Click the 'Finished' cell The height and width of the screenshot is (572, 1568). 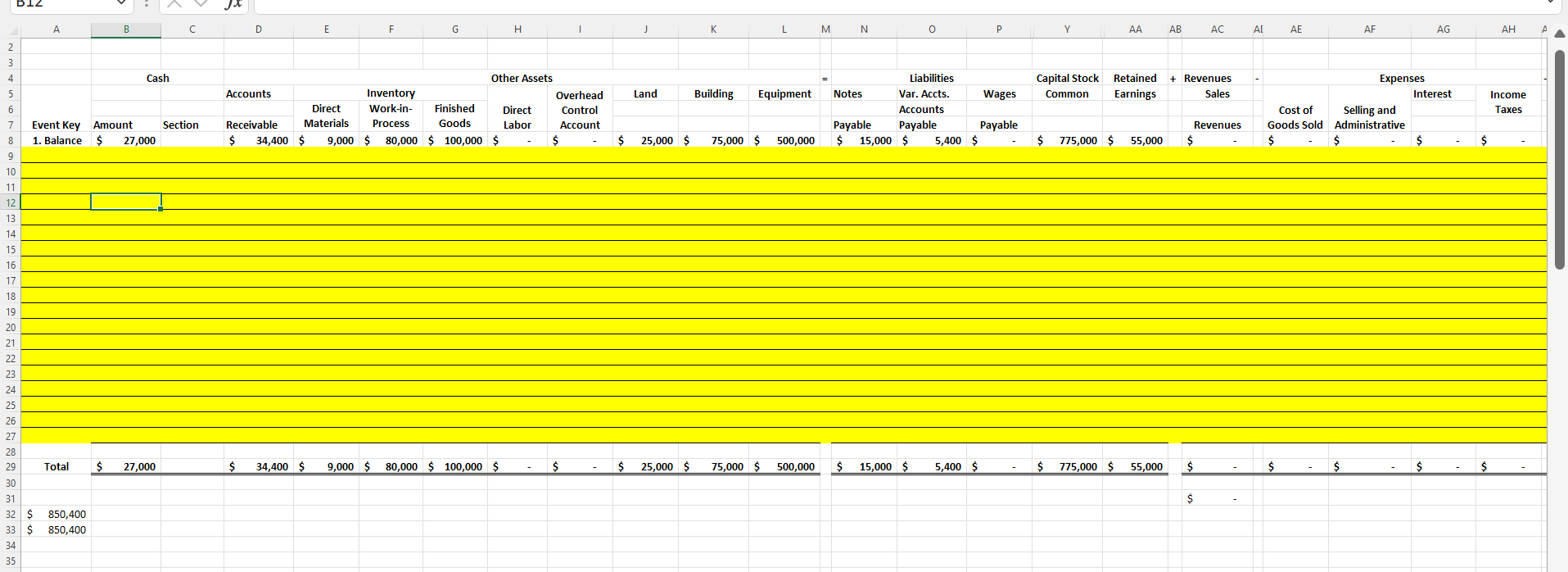tap(454, 108)
